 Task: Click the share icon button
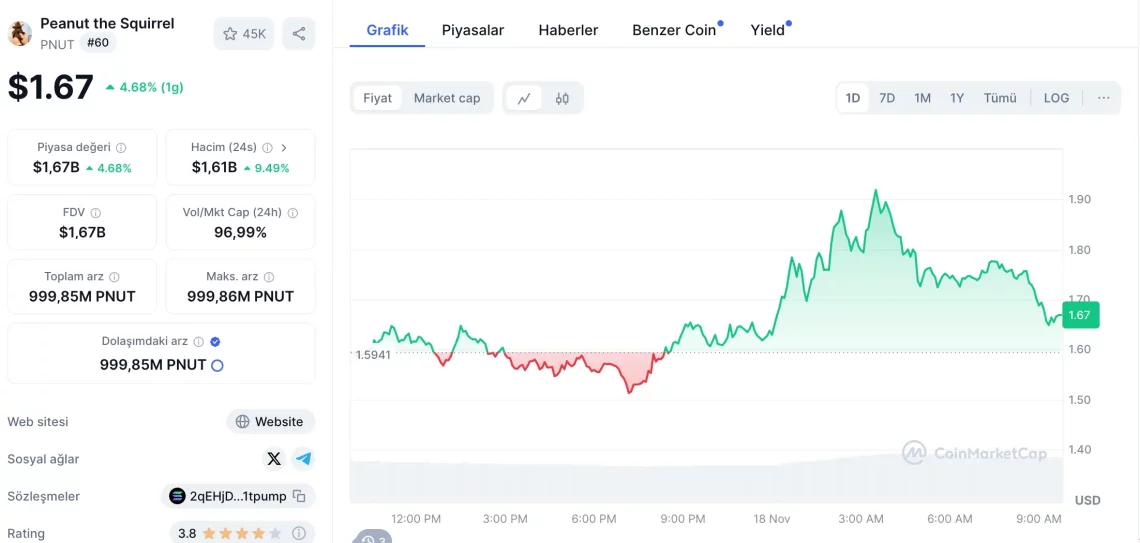[299, 34]
